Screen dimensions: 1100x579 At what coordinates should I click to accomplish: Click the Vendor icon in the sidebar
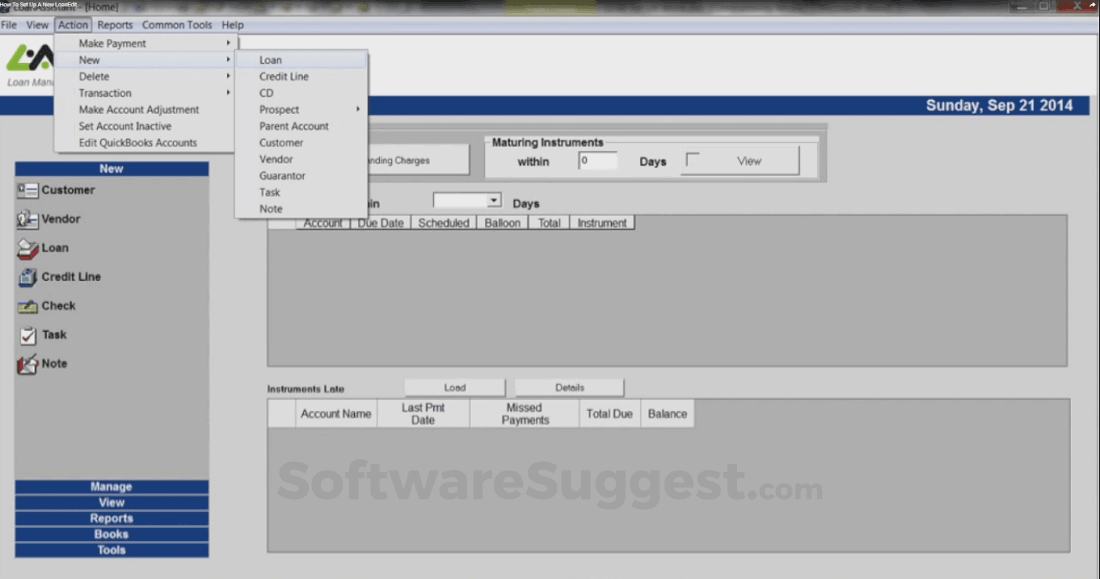(x=27, y=219)
